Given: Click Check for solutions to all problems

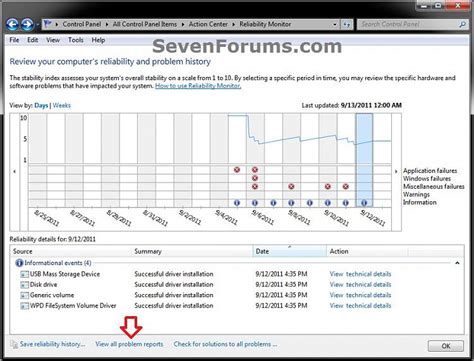Looking at the screenshot, I should (x=225, y=344).
